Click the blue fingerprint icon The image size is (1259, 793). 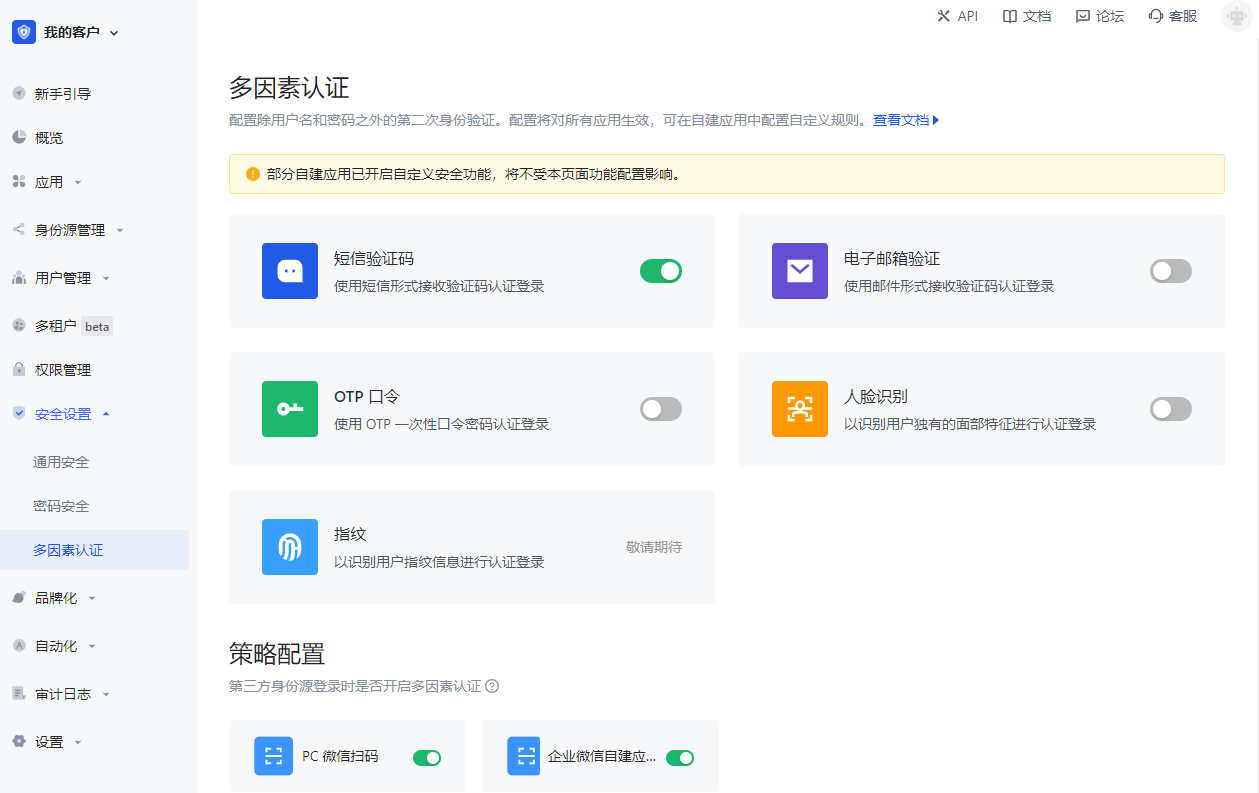coord(289,547)
